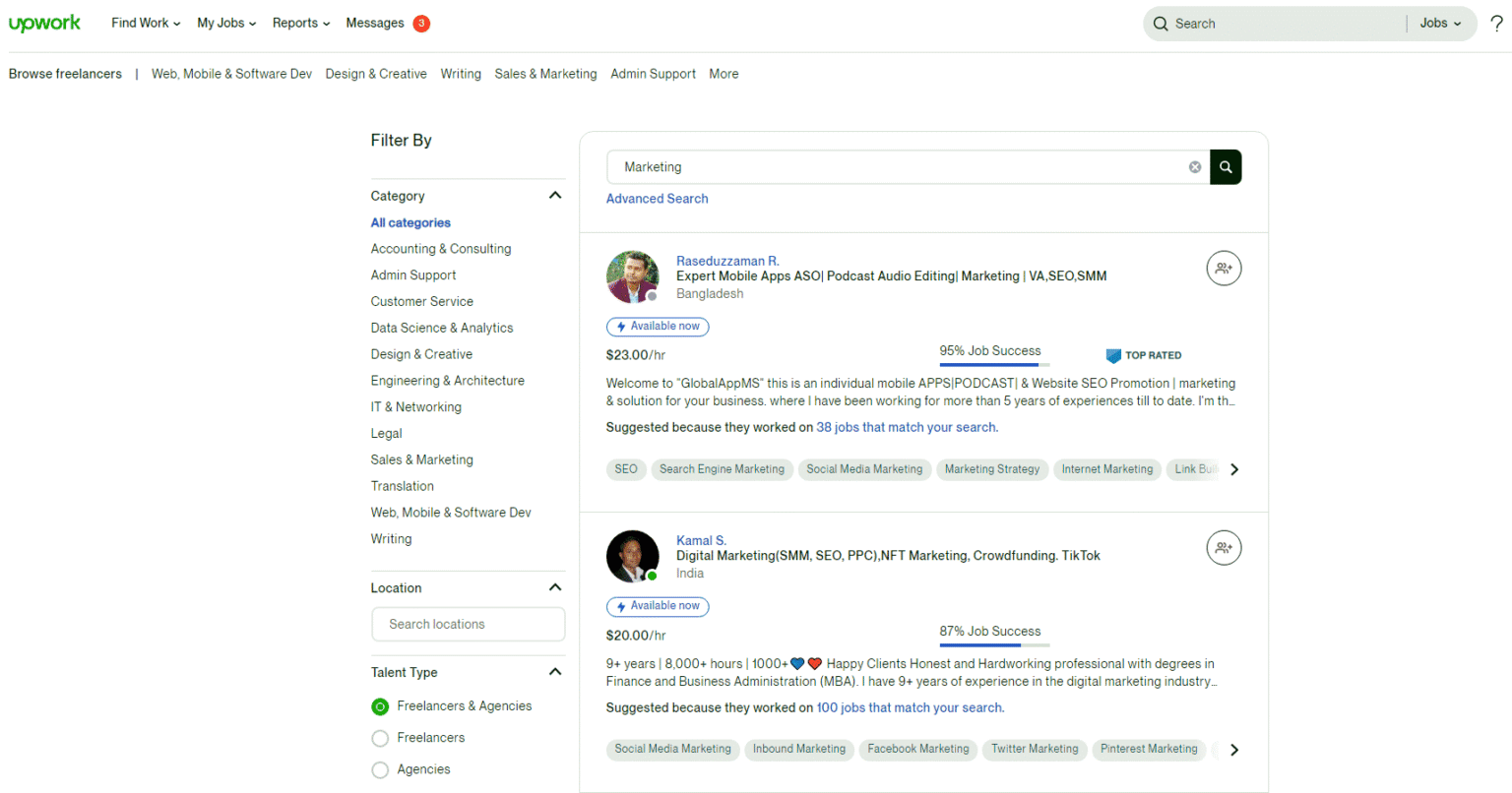1512x793 pixels.
Task: Open the help question mark icon
Action: coord(1496,24)
